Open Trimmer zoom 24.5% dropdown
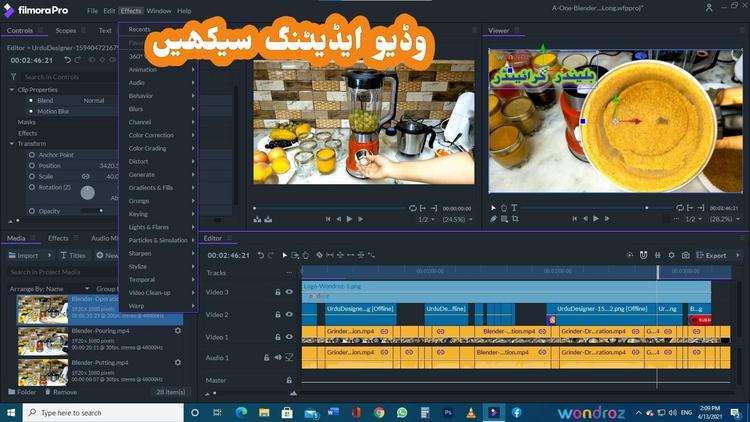750x422 pixels. [x=457, y=219]
